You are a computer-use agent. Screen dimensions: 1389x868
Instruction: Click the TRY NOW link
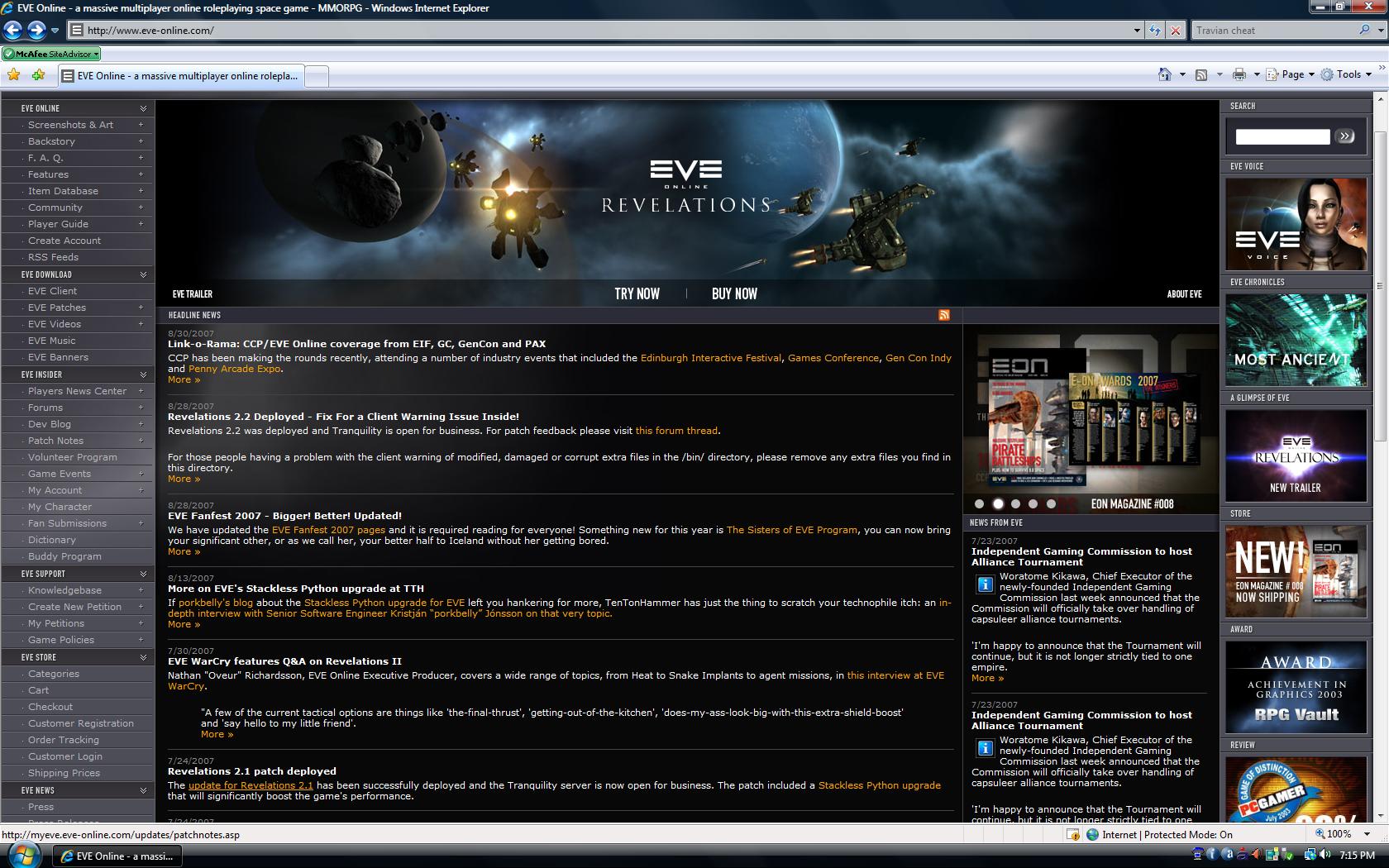[x=637, y=293]
